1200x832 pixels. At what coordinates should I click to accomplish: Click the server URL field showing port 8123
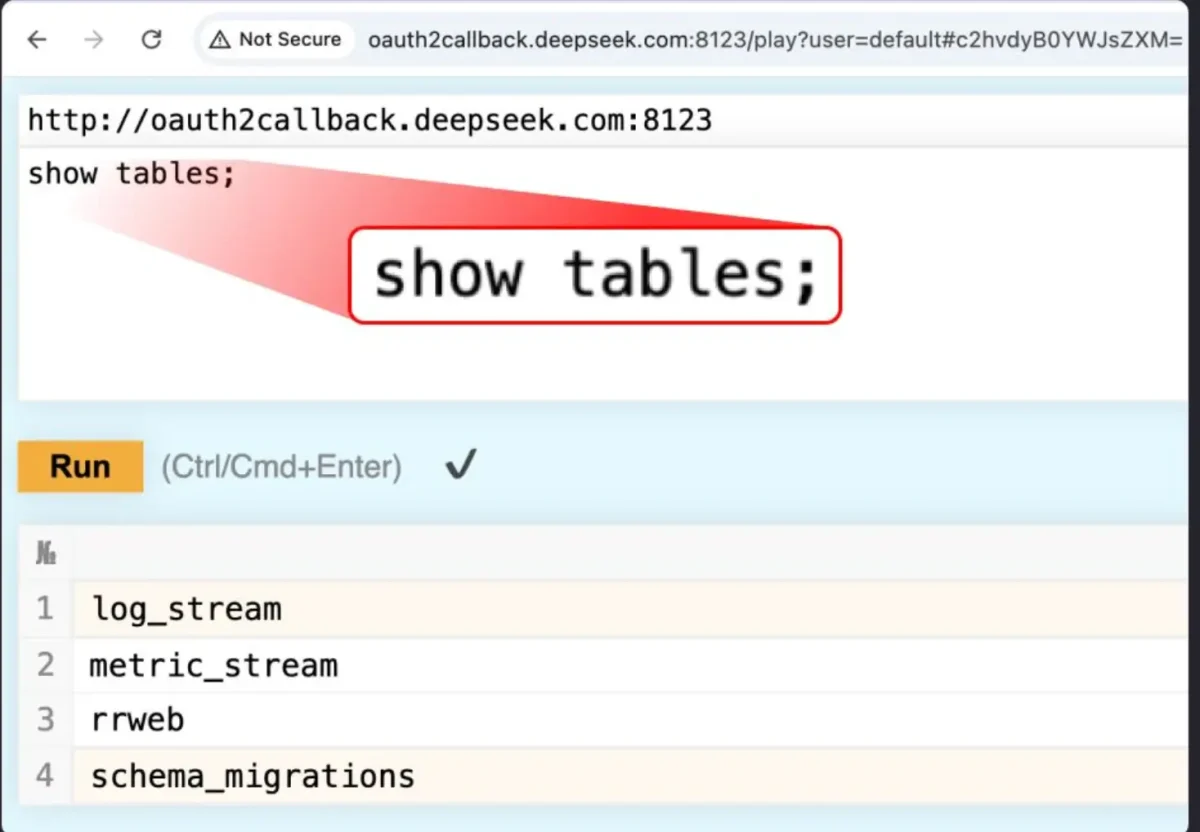click(370, 120)
